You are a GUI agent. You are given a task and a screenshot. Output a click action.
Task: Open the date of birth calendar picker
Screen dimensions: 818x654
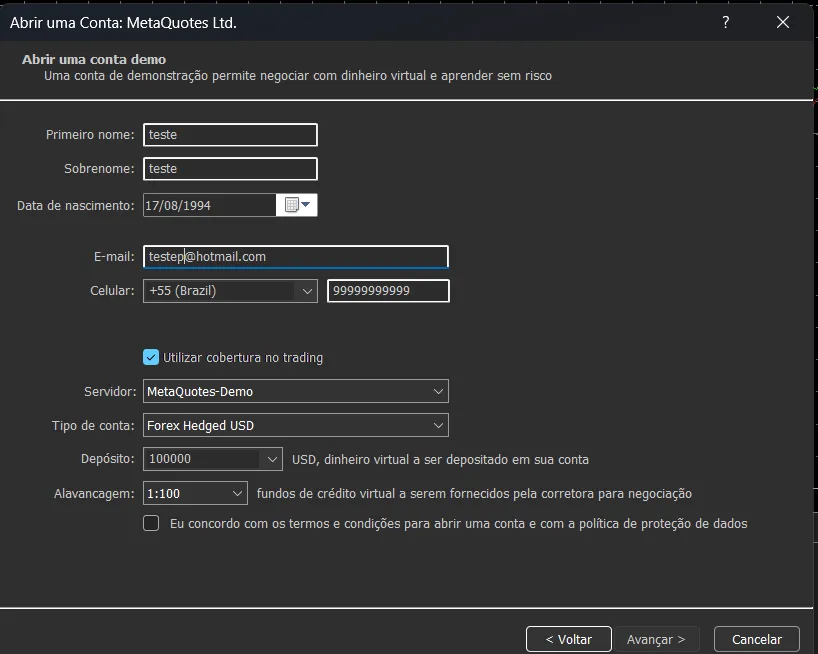[x=297, y=205]
